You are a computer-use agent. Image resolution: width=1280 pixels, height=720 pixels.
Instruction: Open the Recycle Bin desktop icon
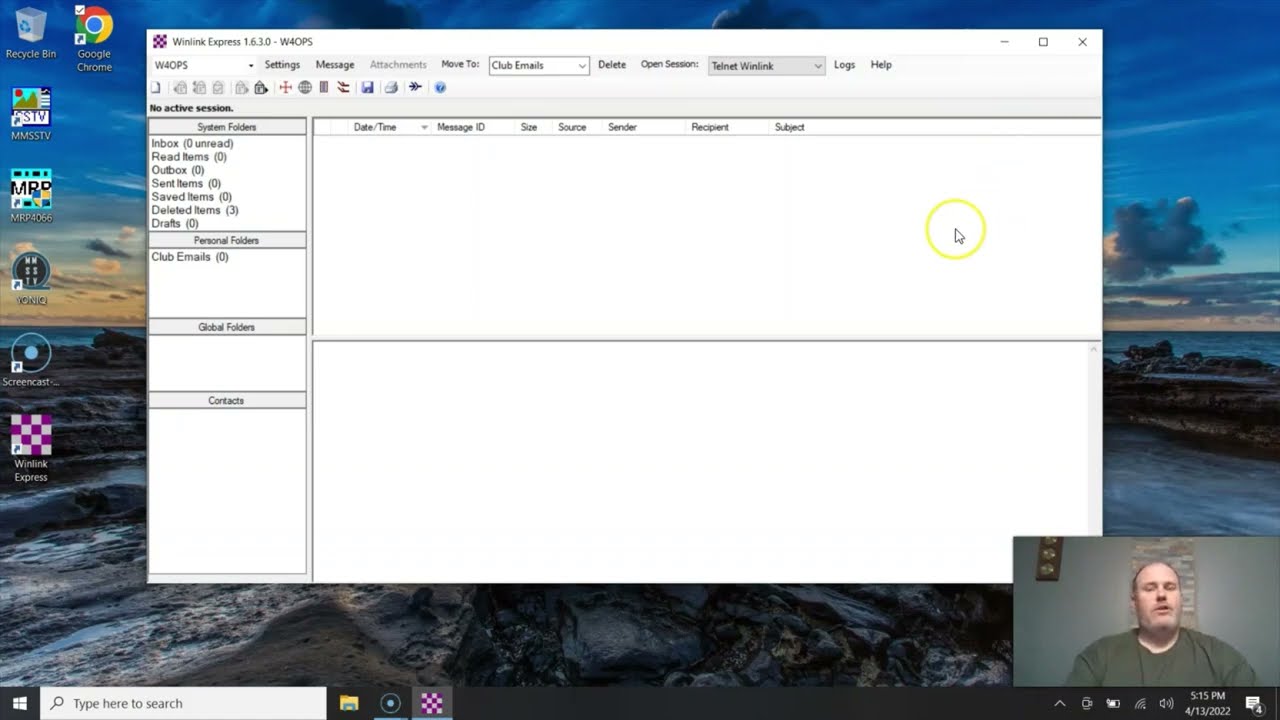(31, 35)
